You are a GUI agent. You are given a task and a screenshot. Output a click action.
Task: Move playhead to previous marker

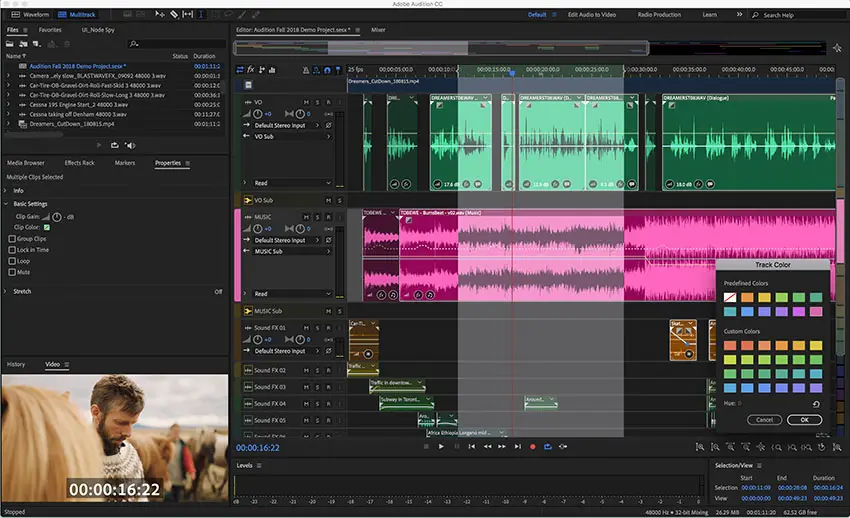[472, 446]
